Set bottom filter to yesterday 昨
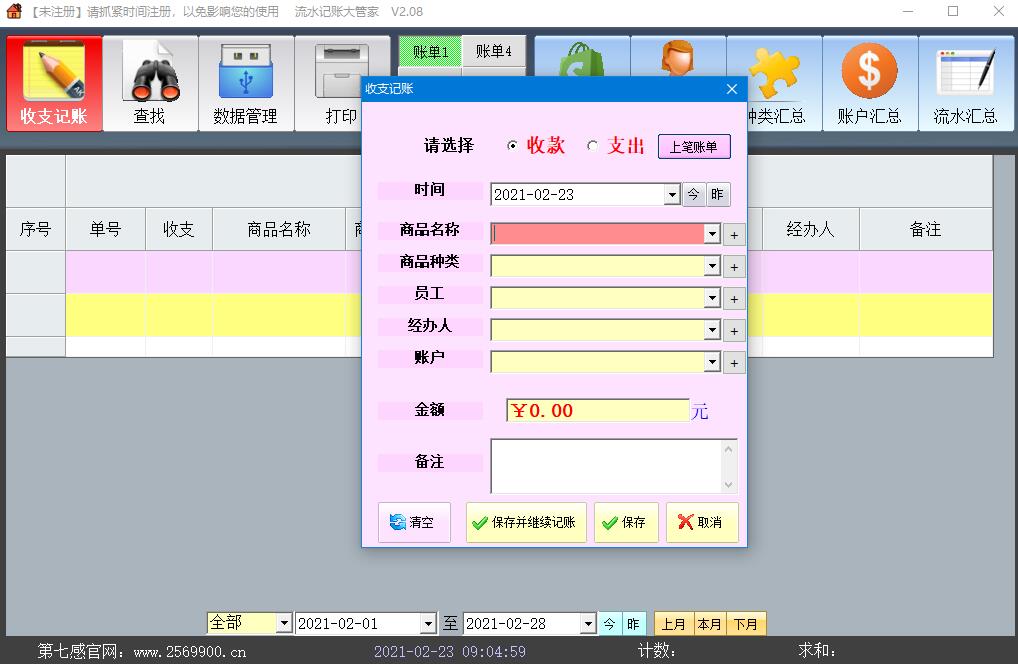Screen dimensions: 1018x664 (634, 624)
